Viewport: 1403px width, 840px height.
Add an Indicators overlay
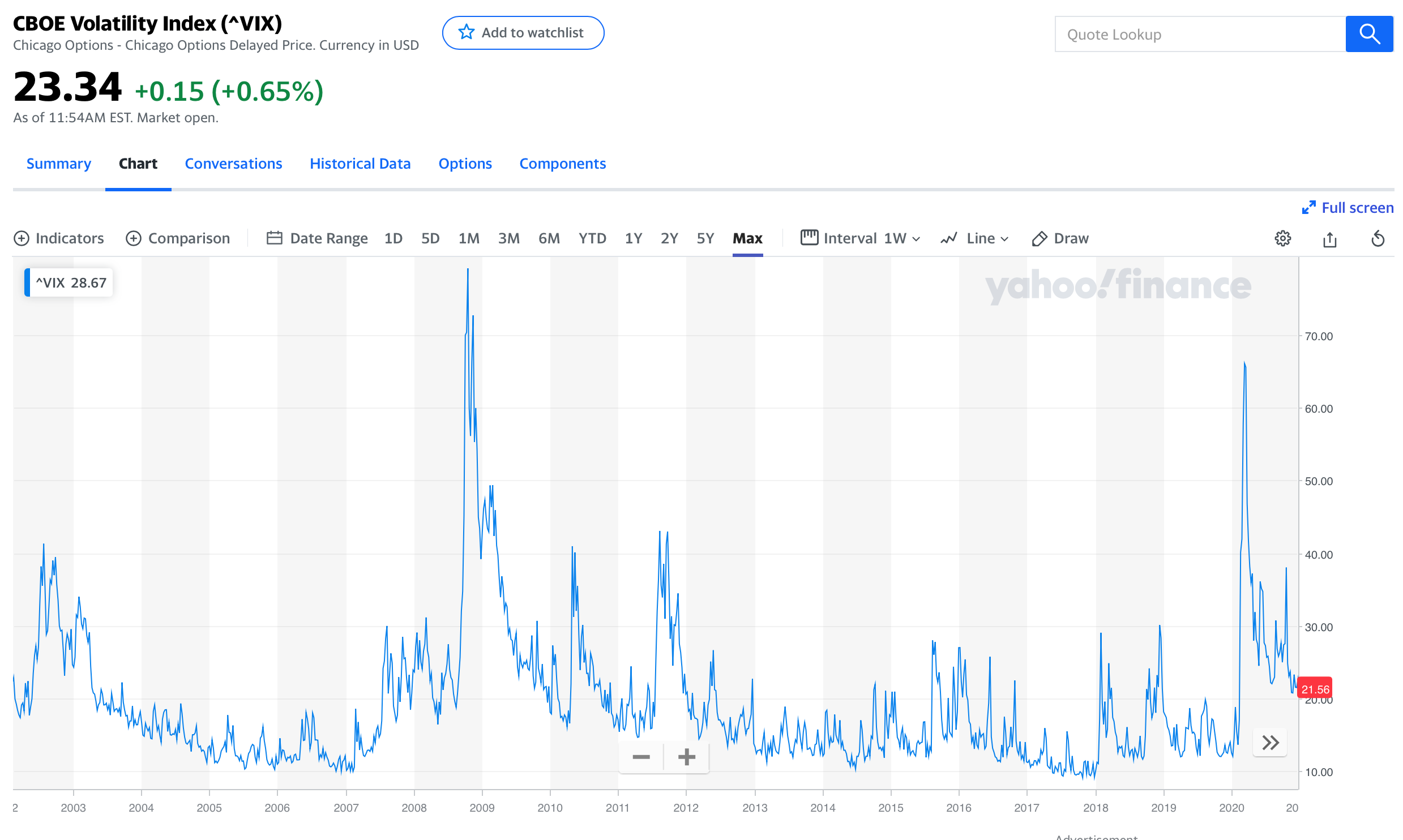pos(59,238)
